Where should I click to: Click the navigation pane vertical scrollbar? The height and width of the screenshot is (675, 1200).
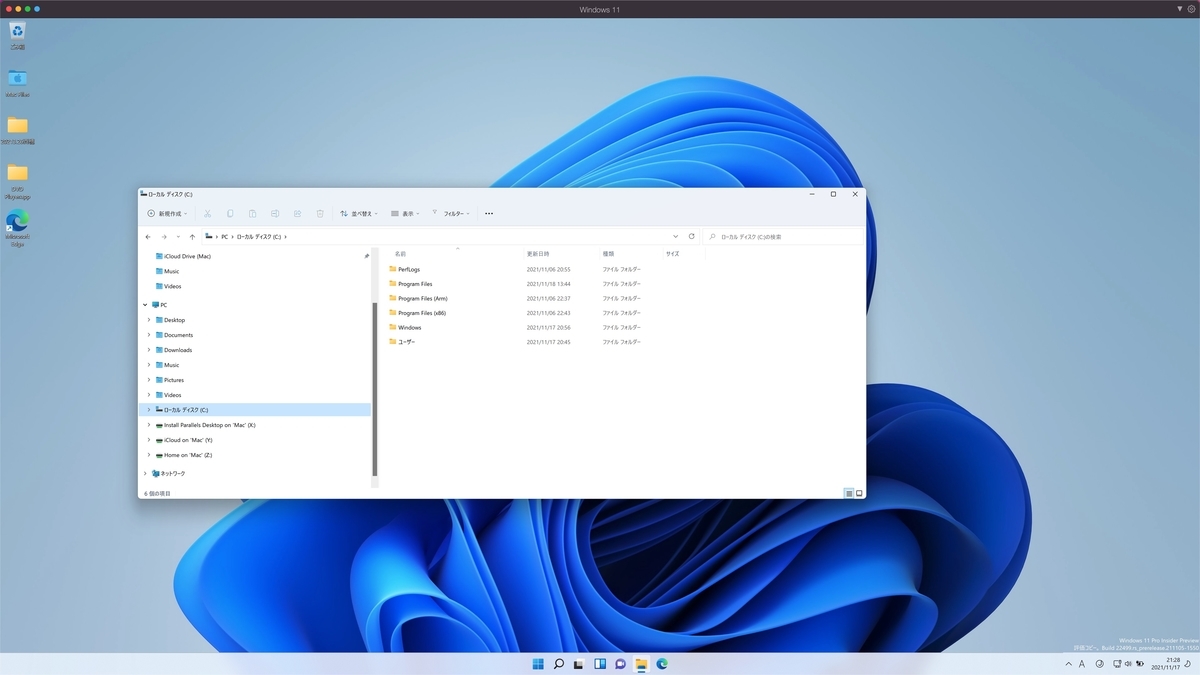(375, 389)
